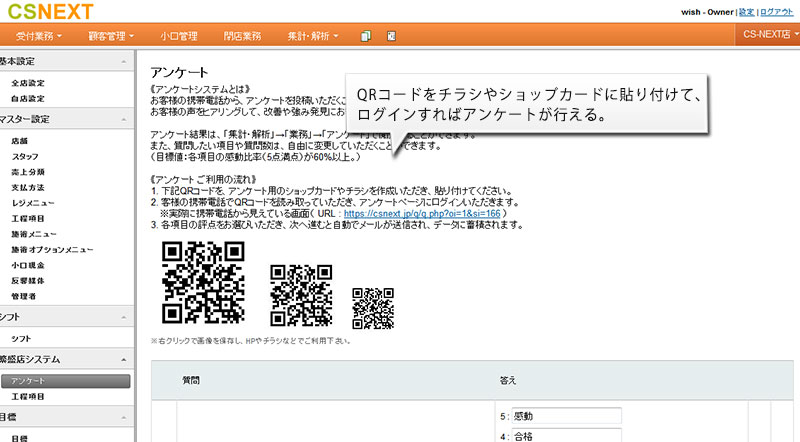The width and height of the screenshot is (800, 442).
Task: Click the smallest QR code image
Action: pyautogui.click(x=373, y=308)
